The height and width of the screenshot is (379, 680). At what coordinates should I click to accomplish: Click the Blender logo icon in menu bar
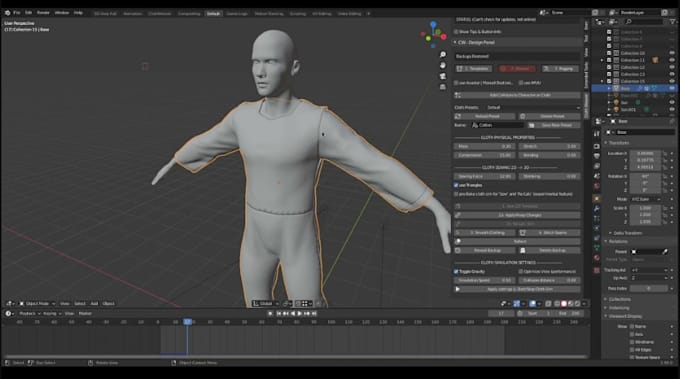tap(7, 13)
